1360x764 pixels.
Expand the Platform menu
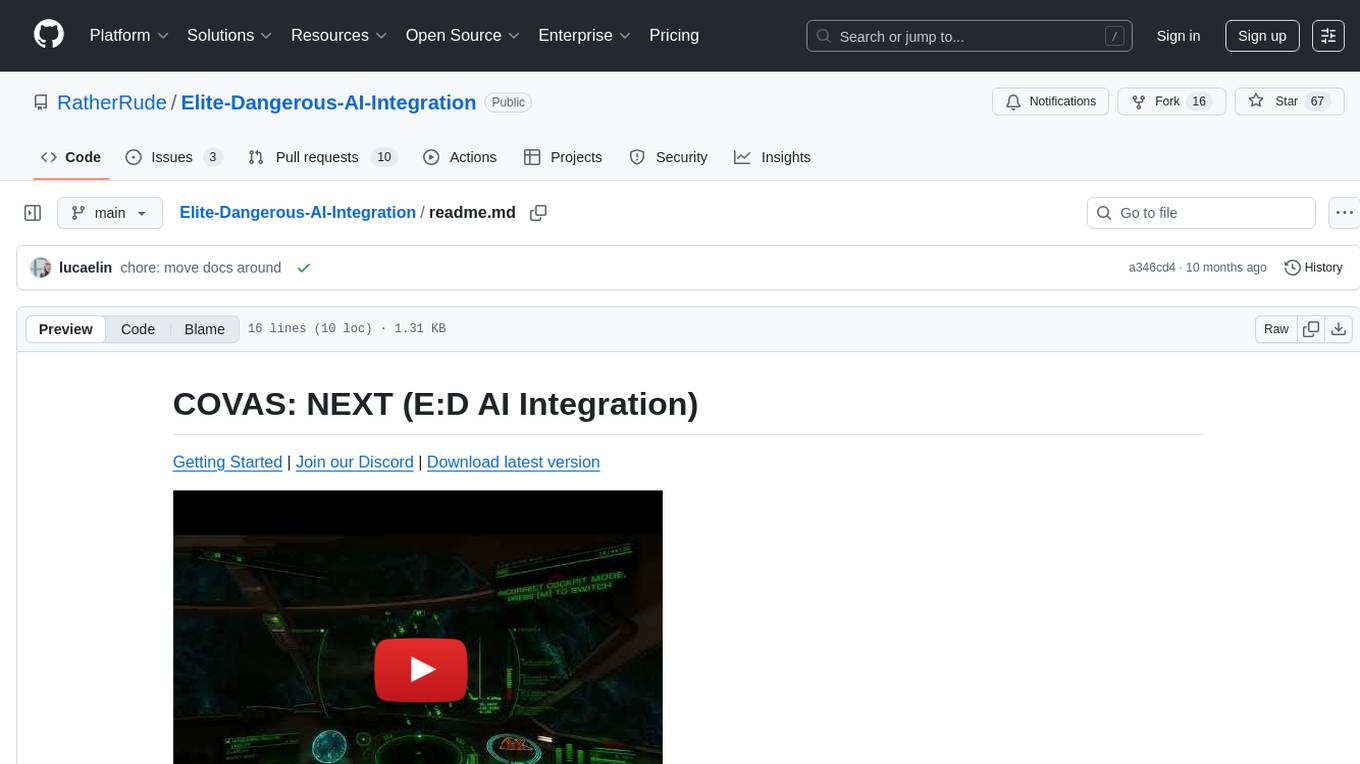129,35
